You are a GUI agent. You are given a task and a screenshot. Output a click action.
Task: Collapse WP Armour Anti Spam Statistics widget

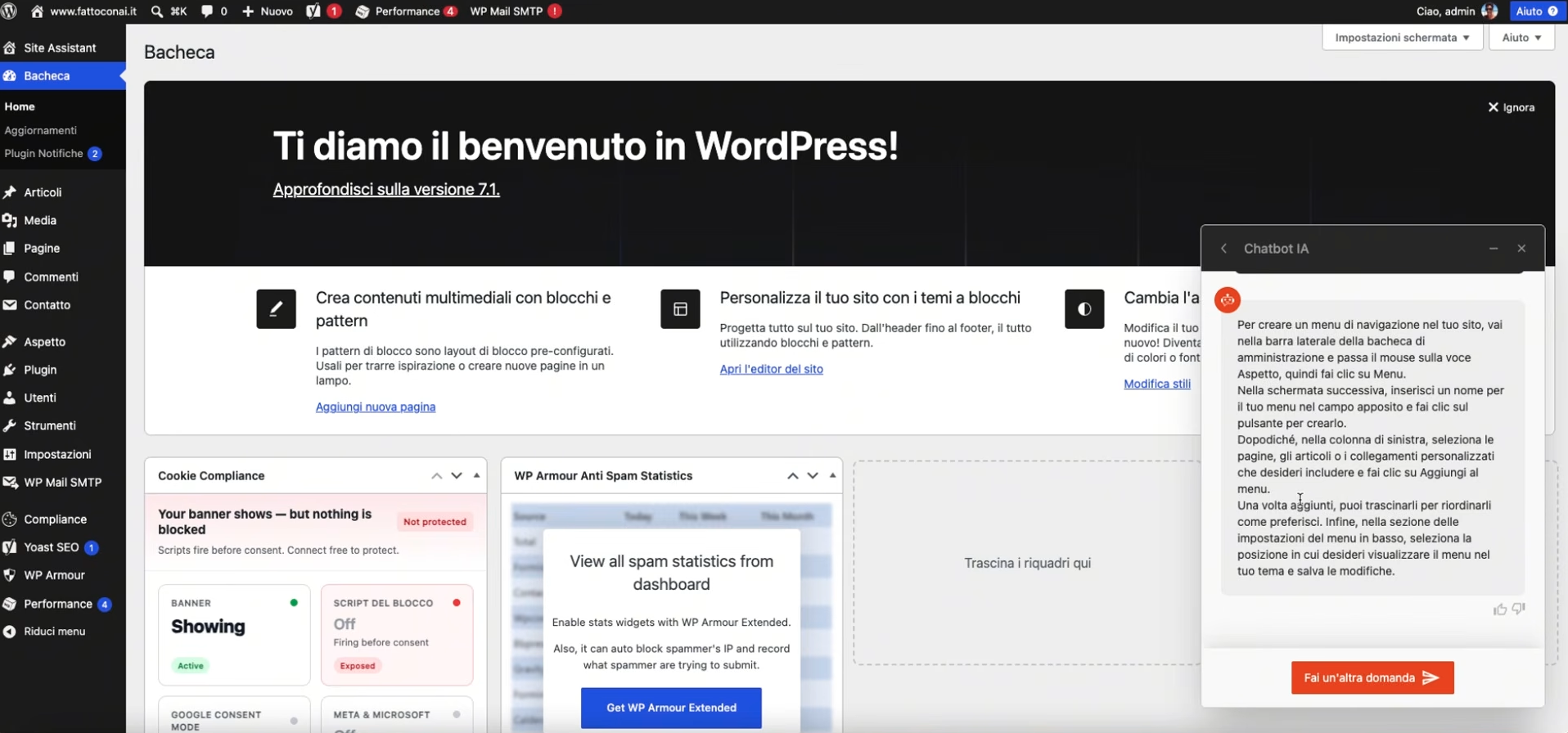pyautogui.click(x=832, y=475)
